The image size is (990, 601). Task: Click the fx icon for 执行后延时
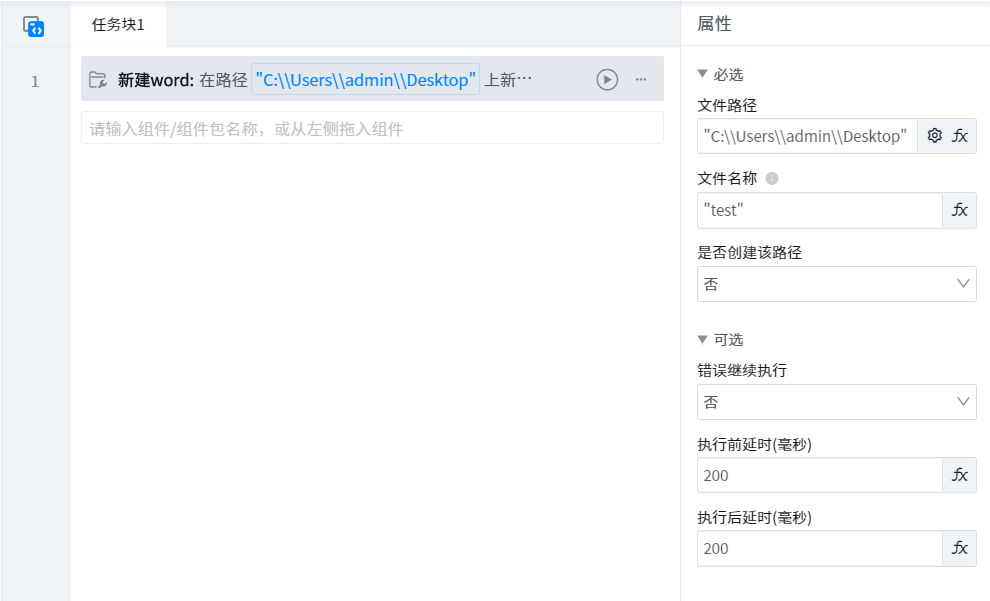960,548
